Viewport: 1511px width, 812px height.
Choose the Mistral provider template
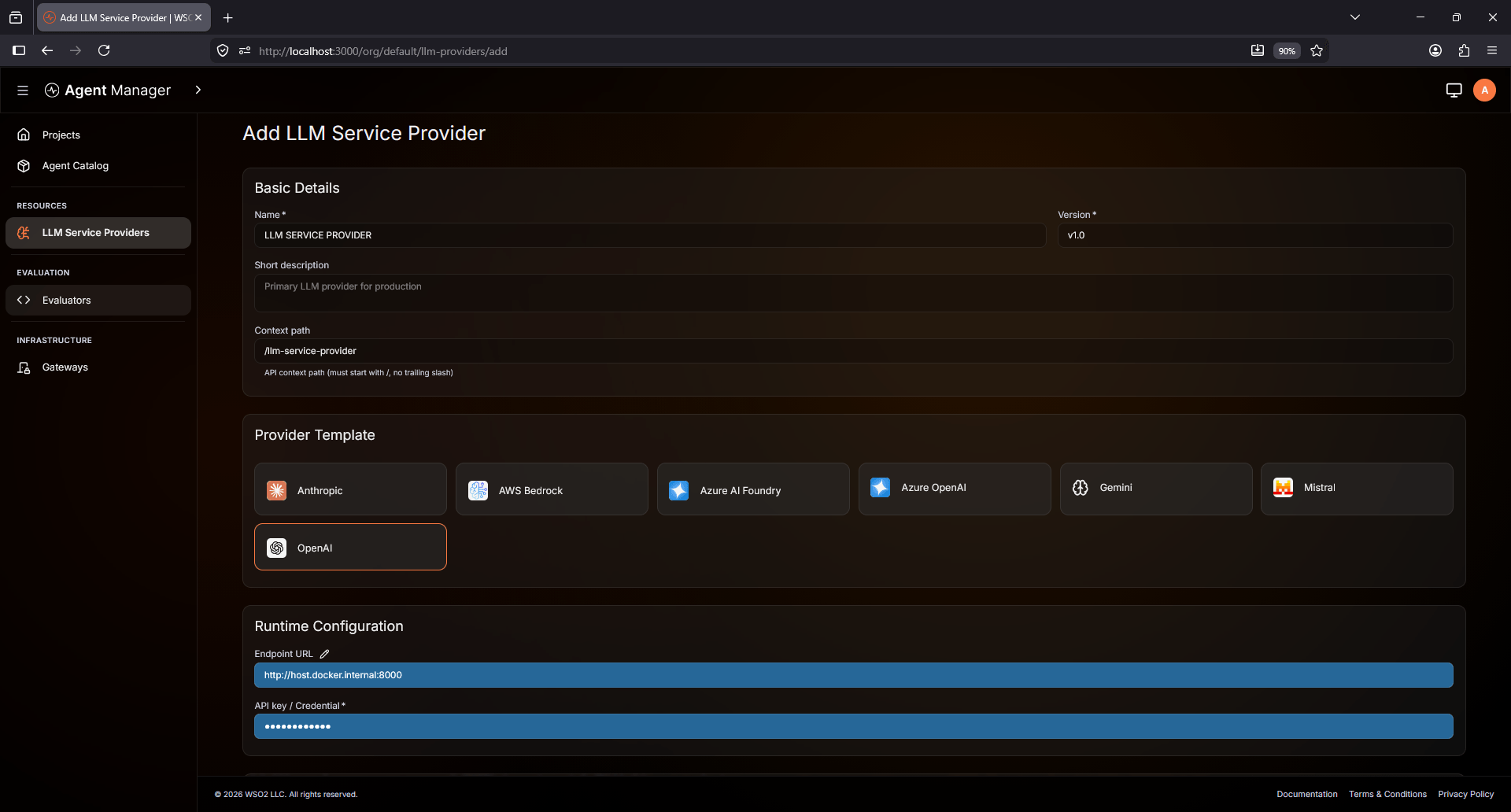point(1357,489)
